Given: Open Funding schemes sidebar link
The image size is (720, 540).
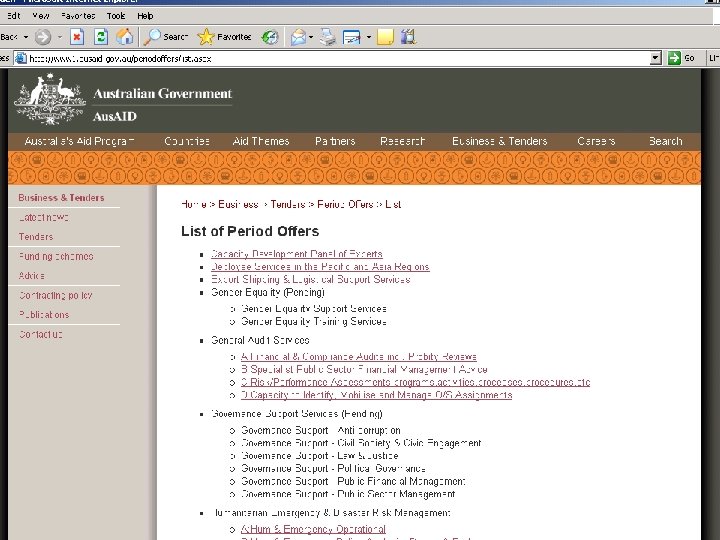Looking at the screenshot, I should point(56,256).
